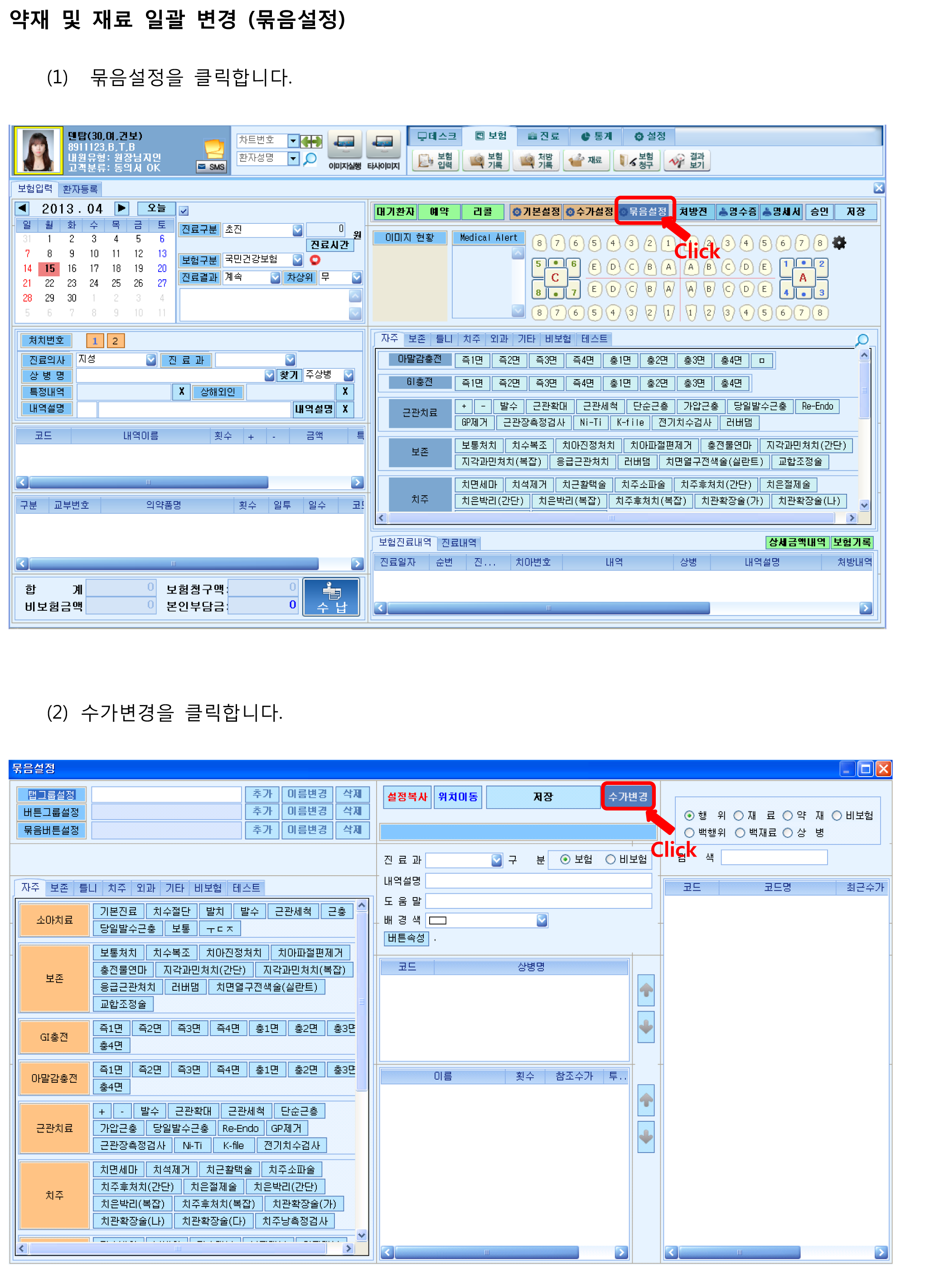Click the 수납 payment icon button
The height and width of the screenshot is (1288, 925).
(331, 597)
